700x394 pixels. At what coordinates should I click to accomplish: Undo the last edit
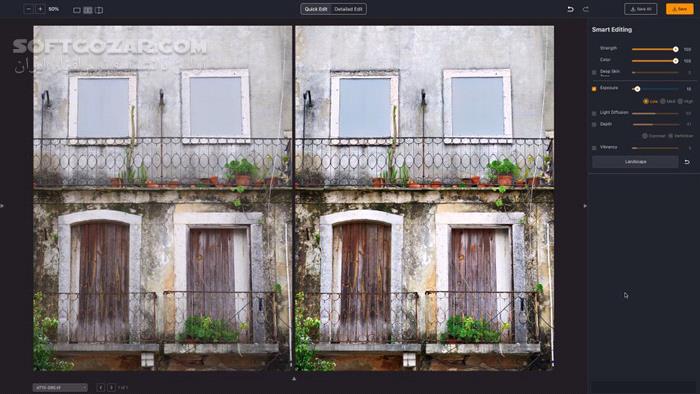570,9
